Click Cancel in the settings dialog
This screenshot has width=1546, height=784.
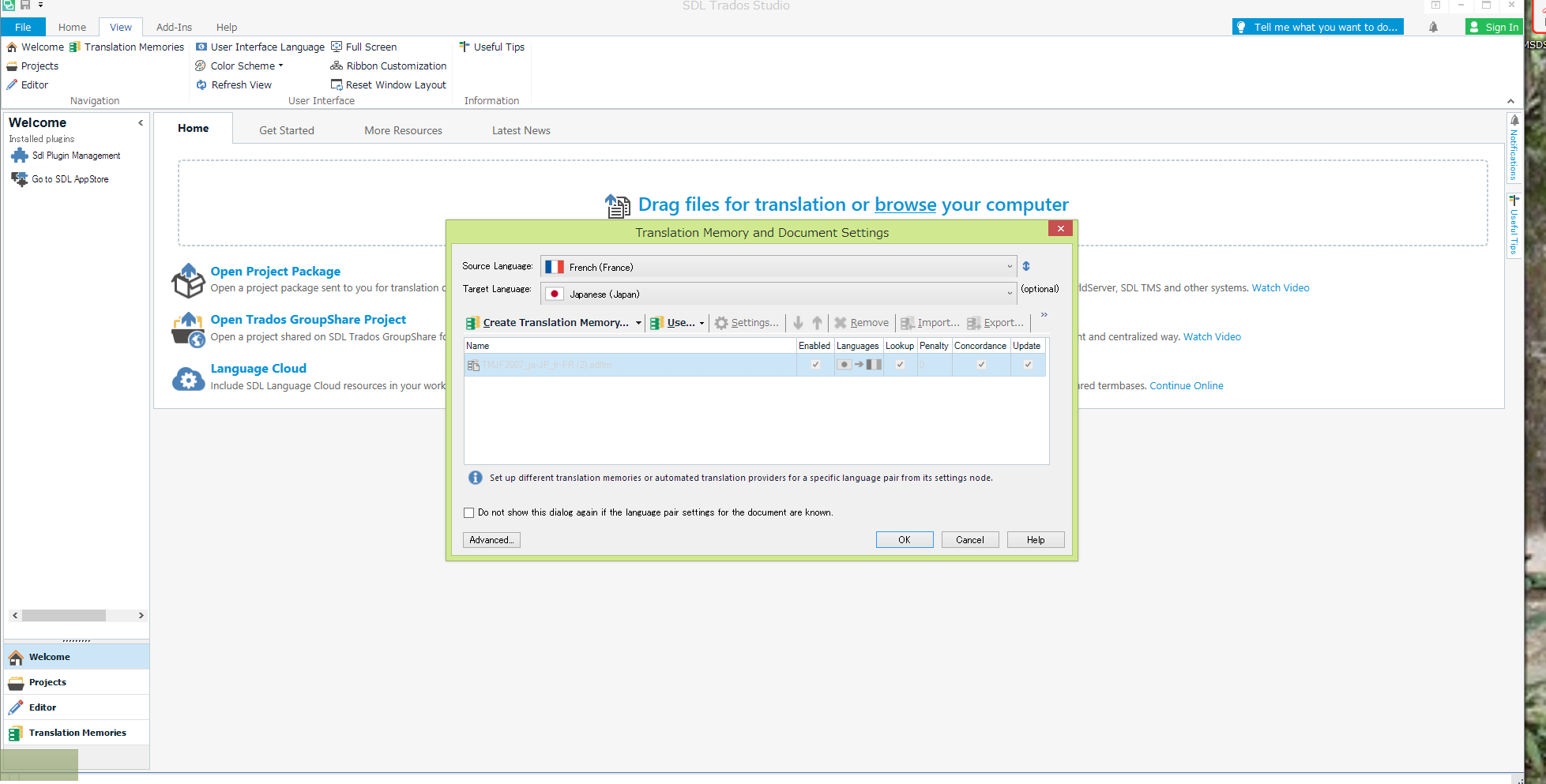point(970,540)
